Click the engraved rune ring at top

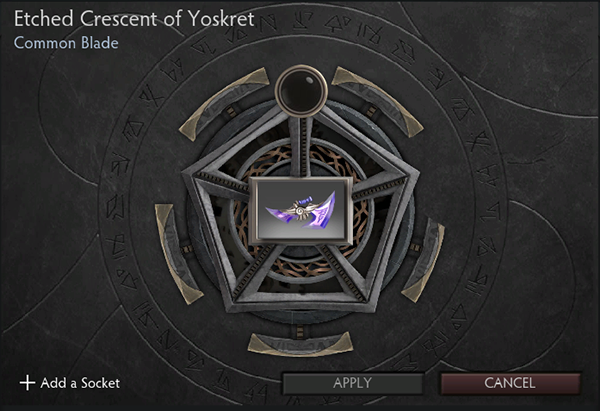(x=301, y=24)
